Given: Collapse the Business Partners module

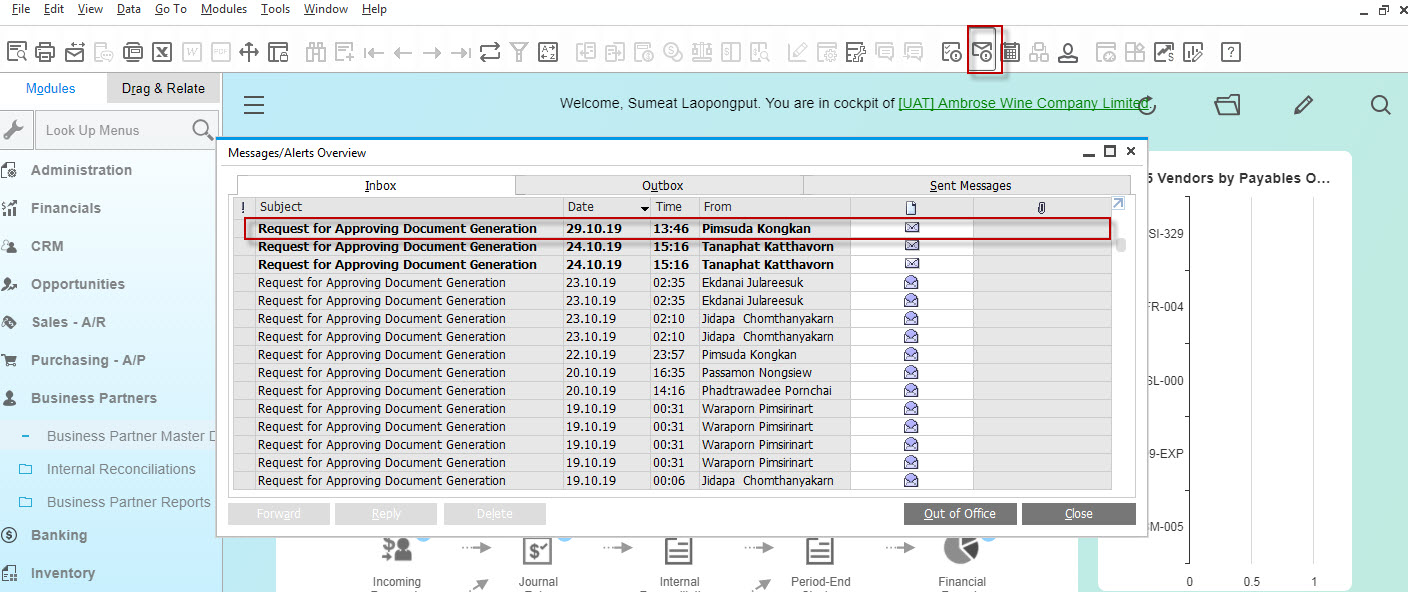Looking at the screenshot, I should pyautogui.click(x=93, y=398).
